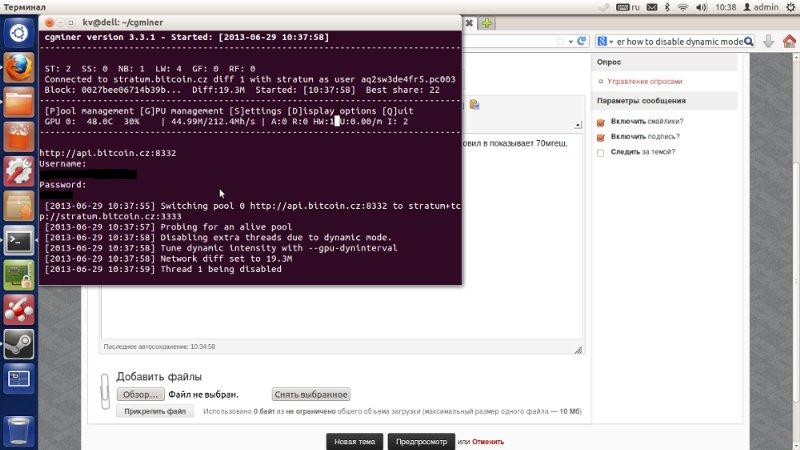Enable 'Следить за темой' checkbox
The height and width of the screenshot is (450, 800).
[x=601, y=153]
